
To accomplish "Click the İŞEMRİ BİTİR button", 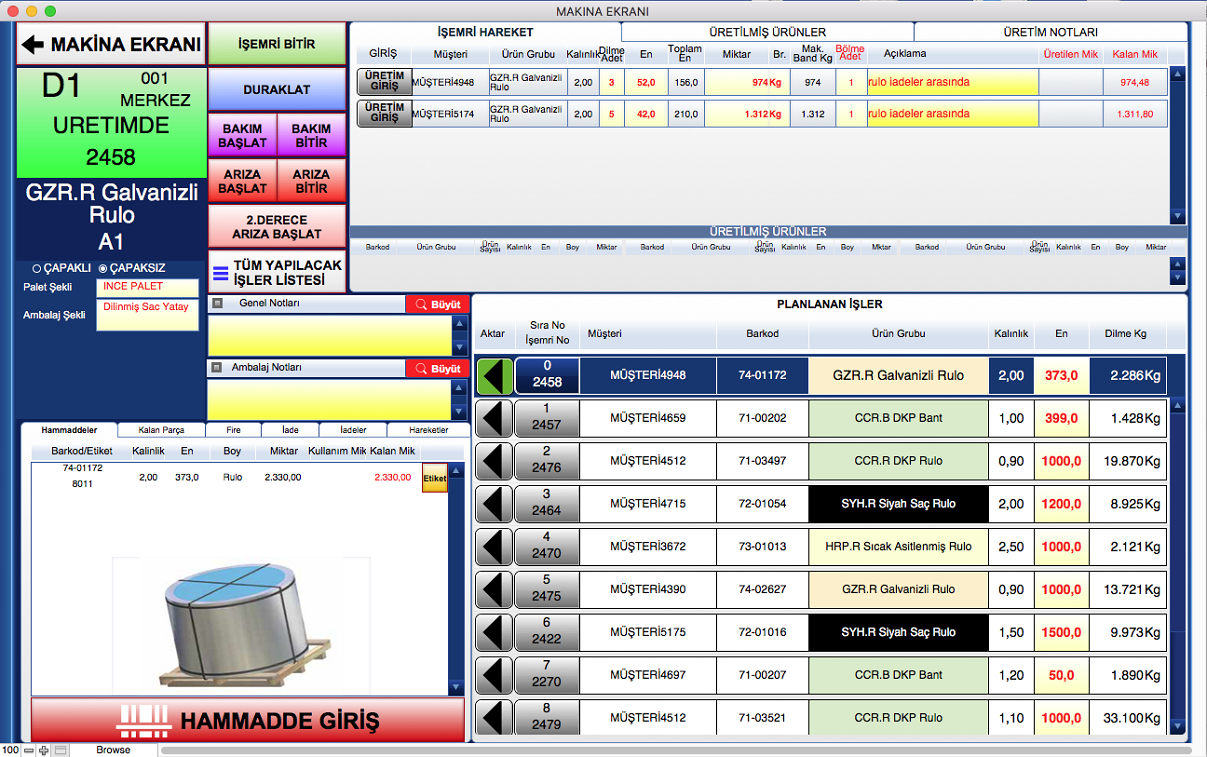I will click(276, 45).
